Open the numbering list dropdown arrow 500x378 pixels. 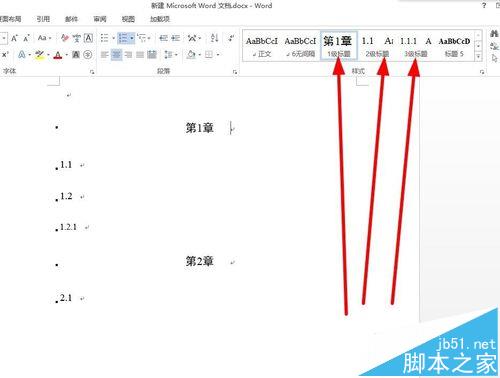[x=132, y=38]
